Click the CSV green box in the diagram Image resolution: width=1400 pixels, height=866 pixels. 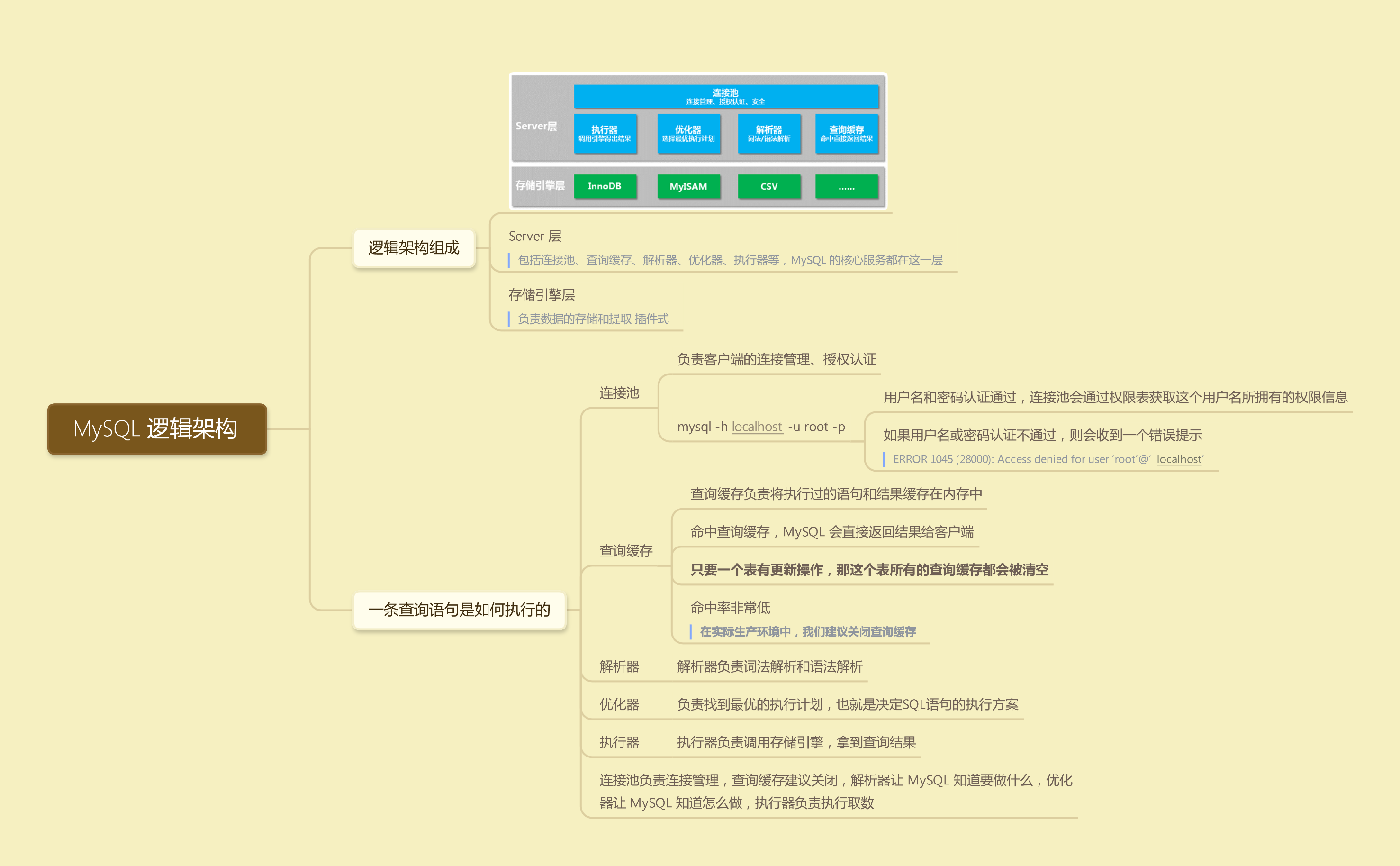768,186
